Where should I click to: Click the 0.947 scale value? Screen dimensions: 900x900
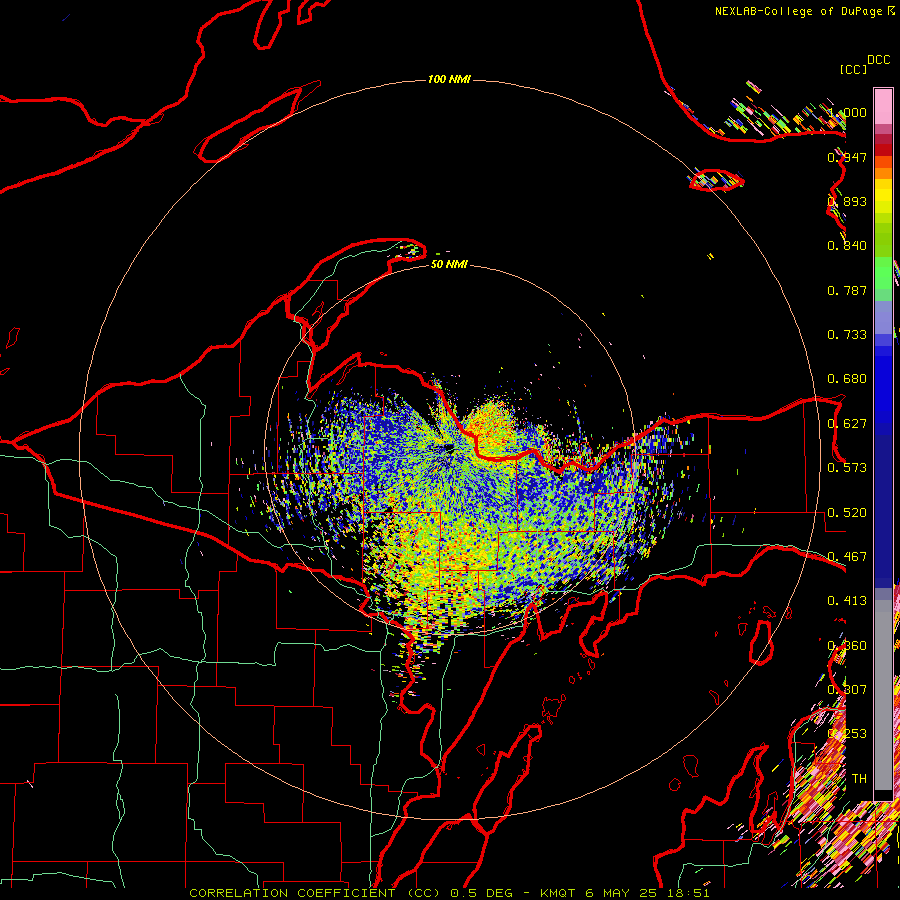(x=847, y=157)
